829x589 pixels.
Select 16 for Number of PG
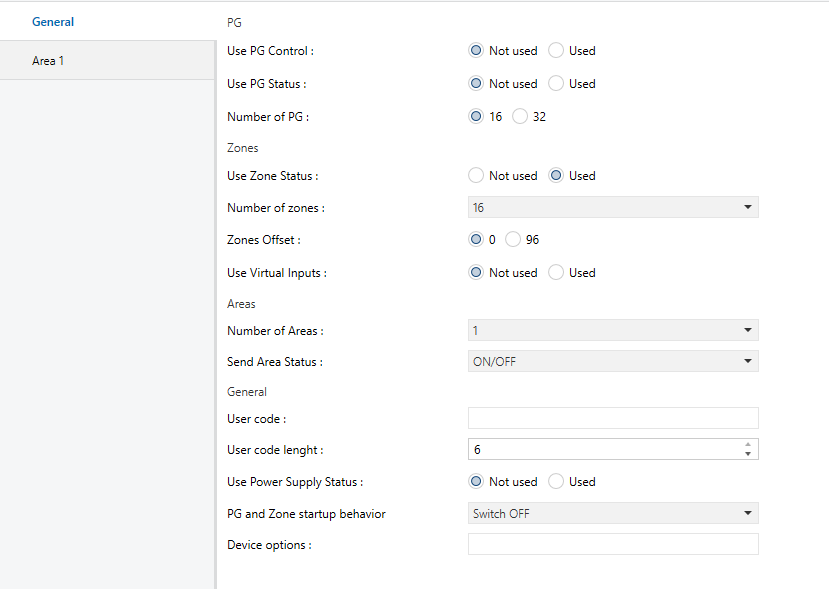pyautogui.click(x=476, y=116)
